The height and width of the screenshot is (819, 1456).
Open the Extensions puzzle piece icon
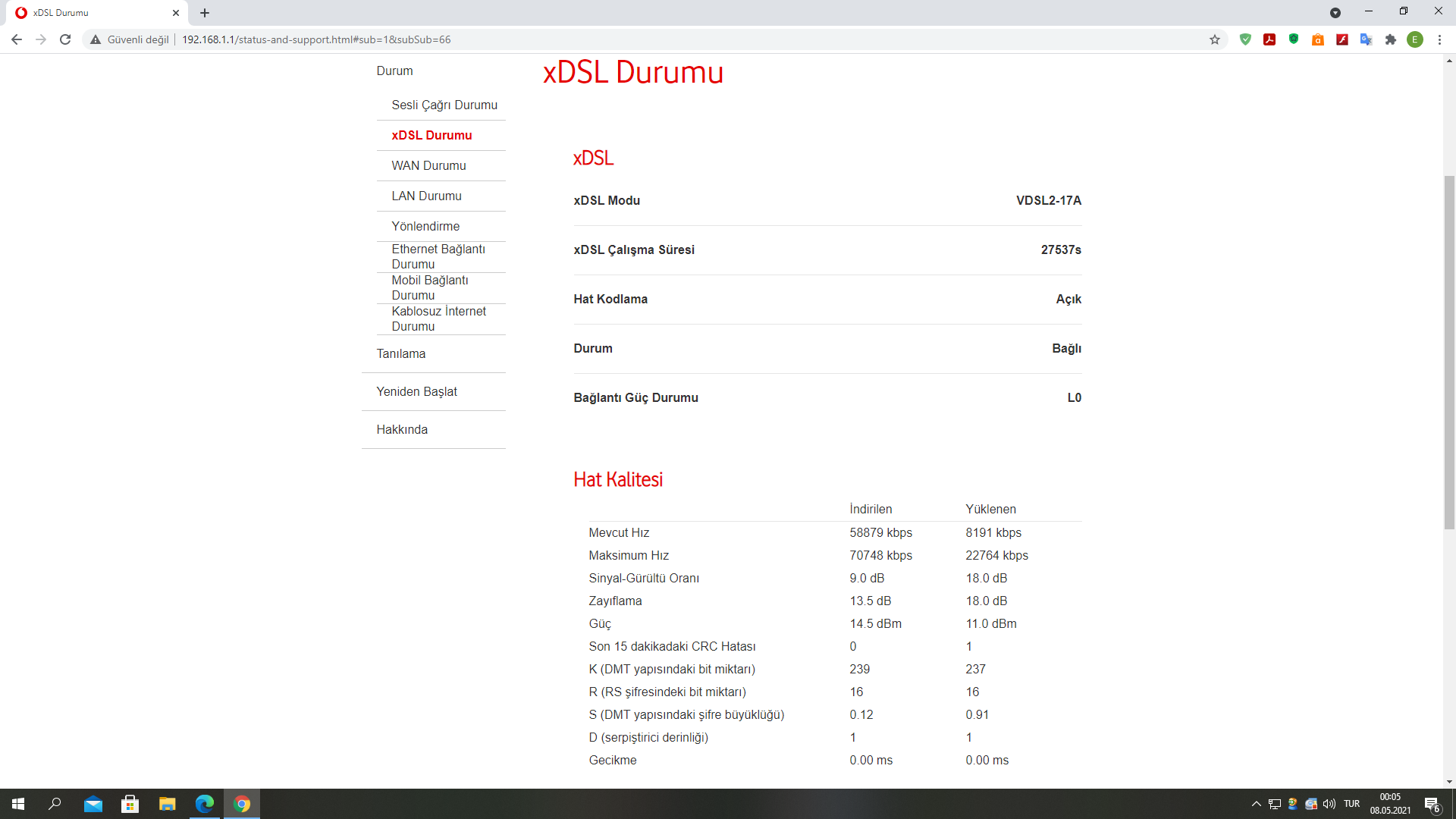click(1391, 39)
